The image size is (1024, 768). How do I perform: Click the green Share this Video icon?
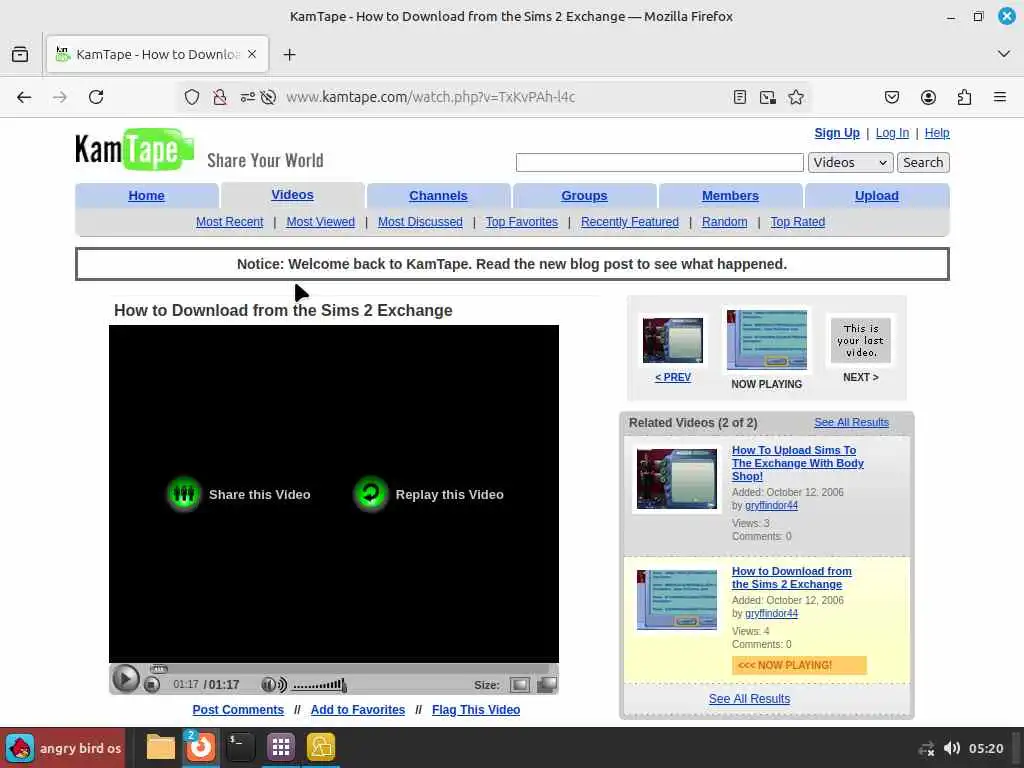(184, 494)
